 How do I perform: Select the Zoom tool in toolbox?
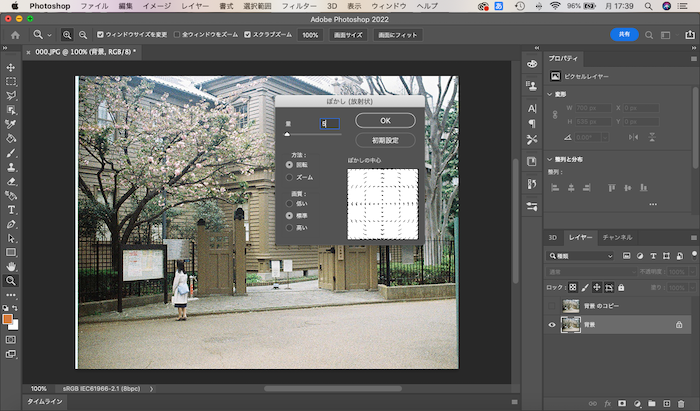pos(11,281)
